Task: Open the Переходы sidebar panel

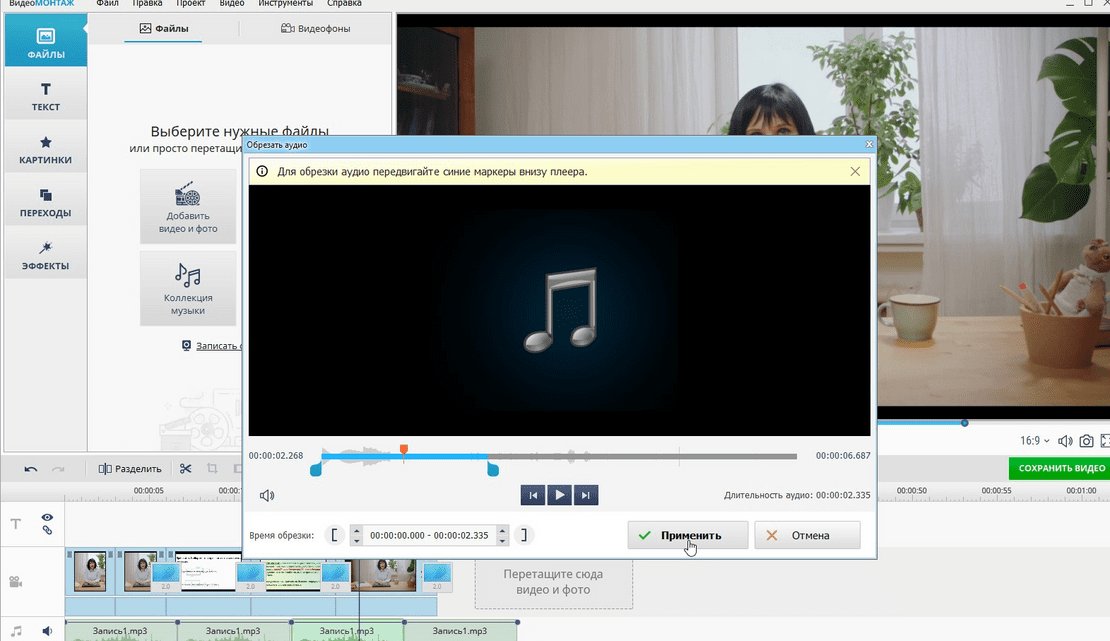Action: tap(45, 203)
